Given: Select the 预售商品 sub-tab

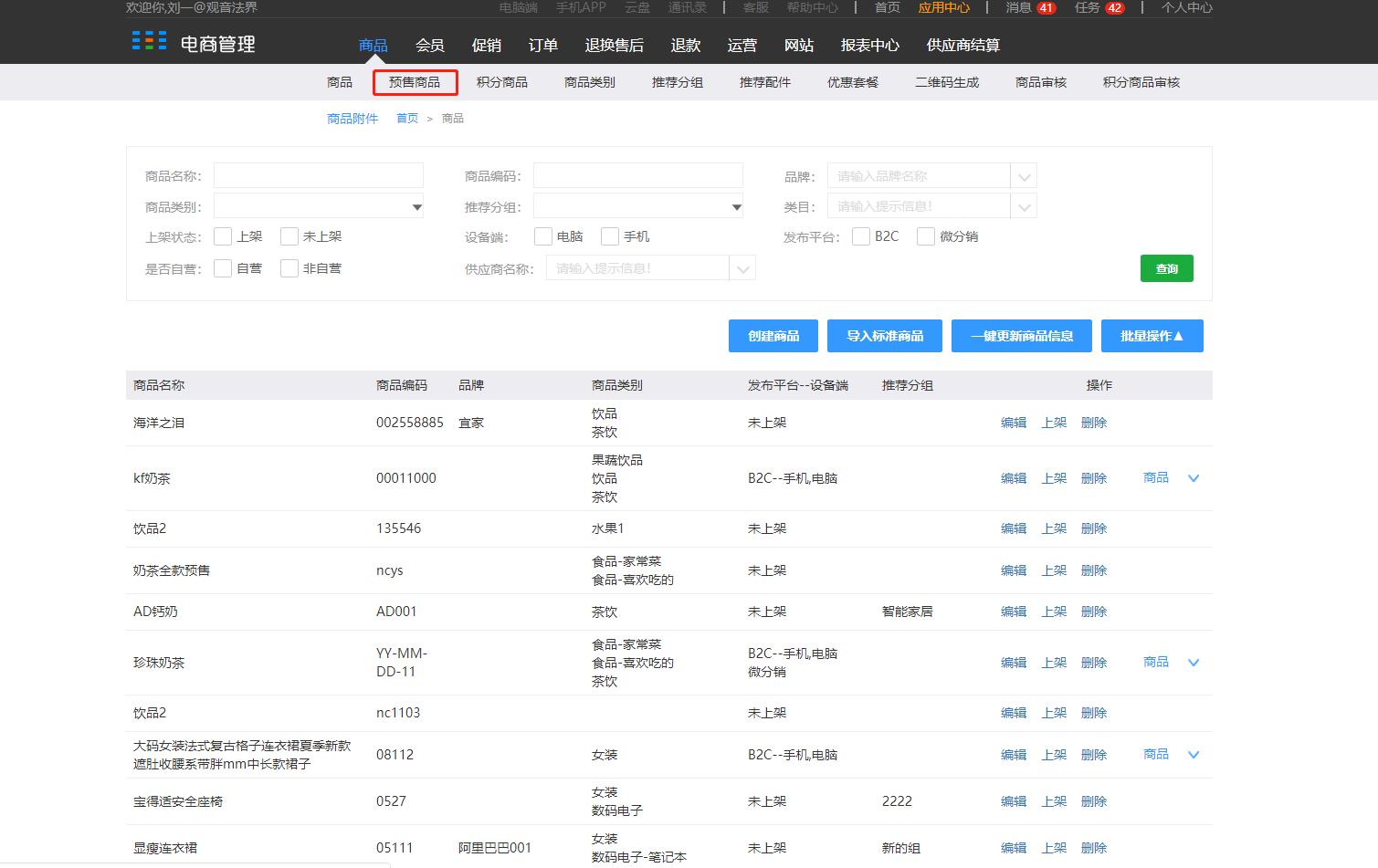Looking at the screenshot, I should coord(415,82).
